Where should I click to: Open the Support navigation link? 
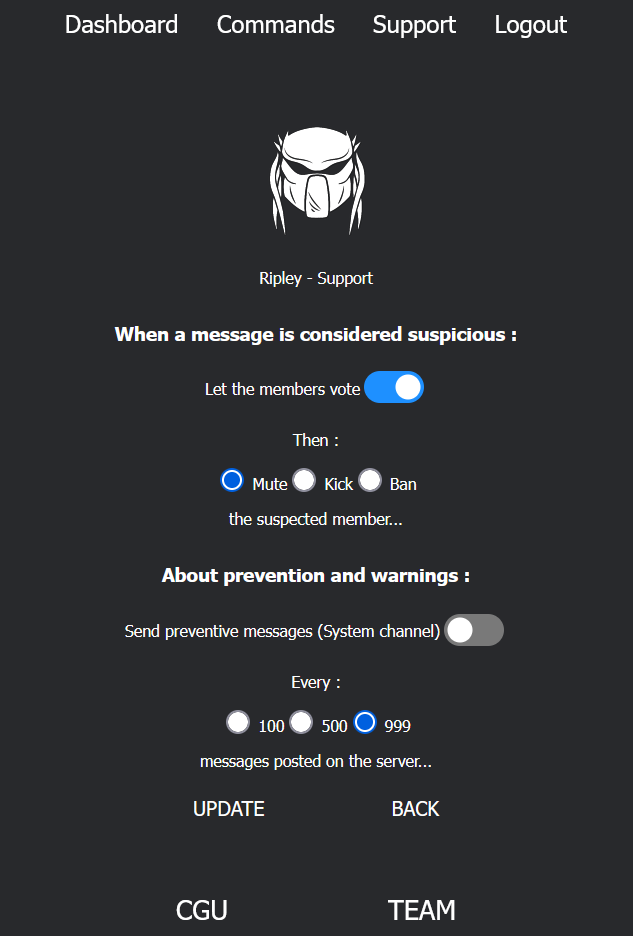pyautogui.click(x=414, y=25)
